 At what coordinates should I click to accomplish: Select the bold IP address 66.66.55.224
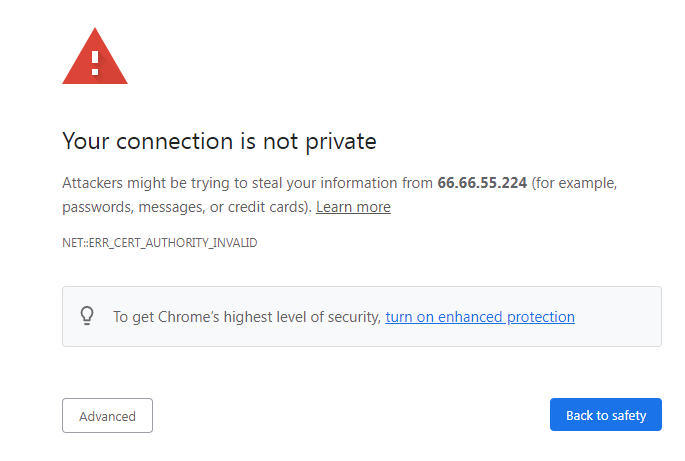pos(482,183)
